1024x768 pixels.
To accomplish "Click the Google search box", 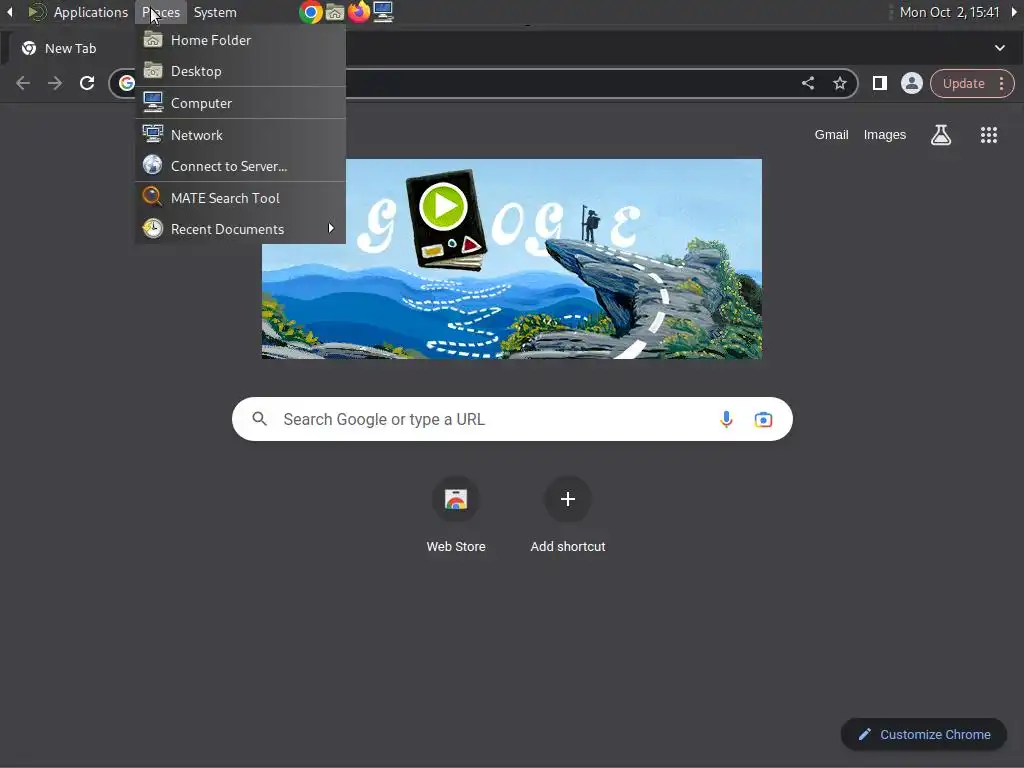I will coord(512,419).
